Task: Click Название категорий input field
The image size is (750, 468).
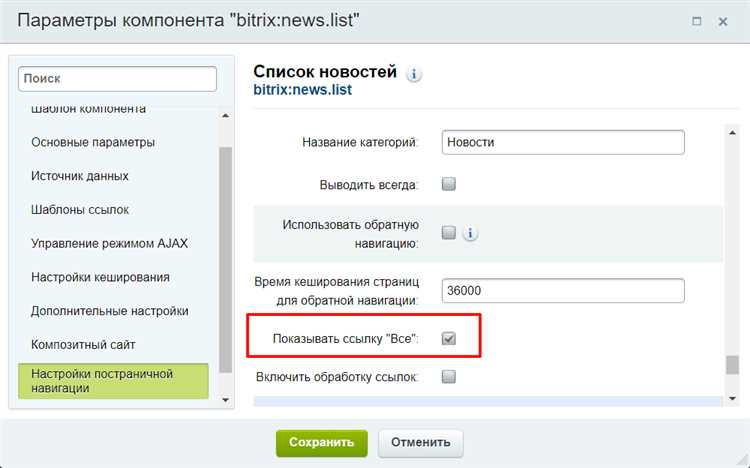Action: pos(563,142)
